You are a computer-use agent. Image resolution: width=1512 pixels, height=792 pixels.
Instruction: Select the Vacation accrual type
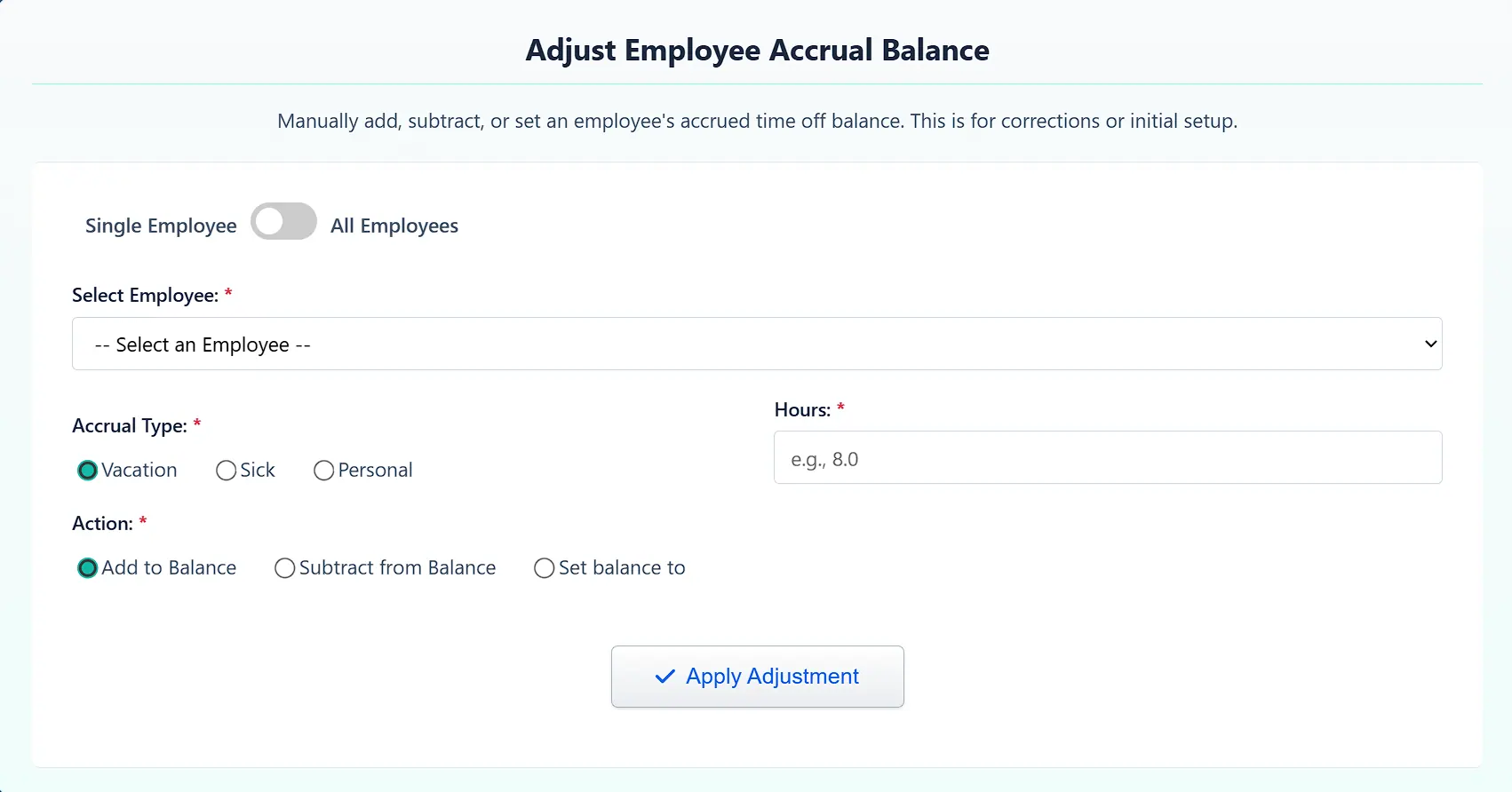coord(87,470)
